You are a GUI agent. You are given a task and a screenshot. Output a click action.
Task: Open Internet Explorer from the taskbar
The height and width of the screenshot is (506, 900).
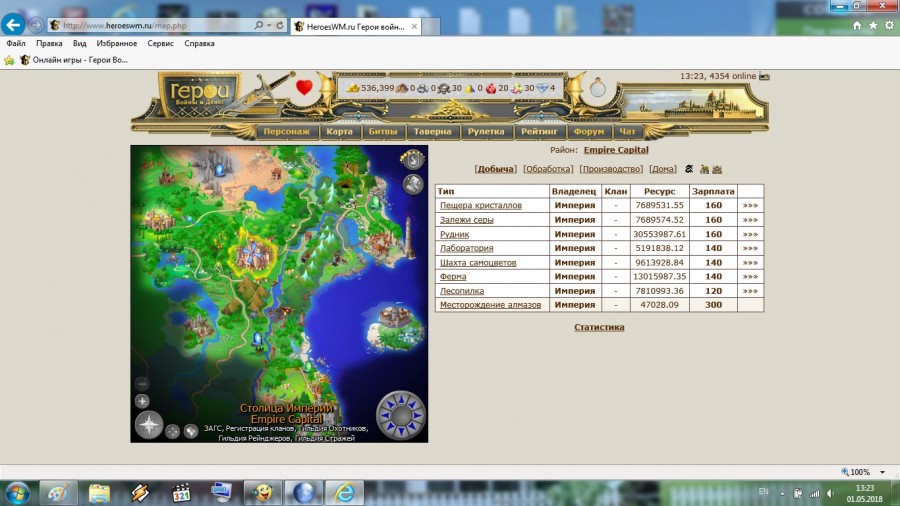click(344, 493)
